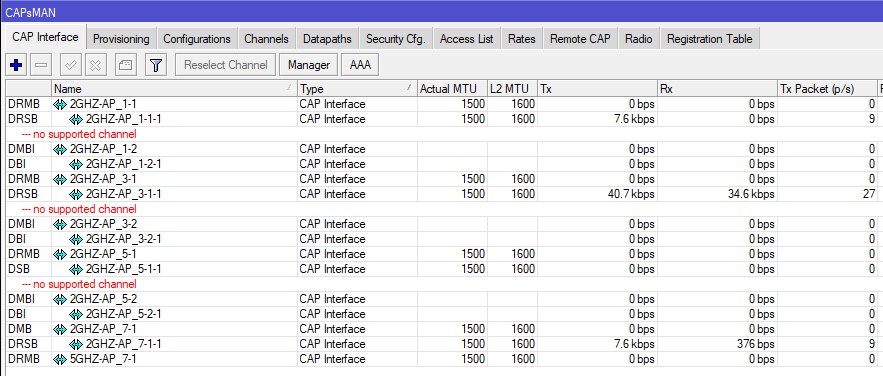
Task: Click interface icon of 2GHZ-AP_1-1-1
Action: tap(76, 119)
